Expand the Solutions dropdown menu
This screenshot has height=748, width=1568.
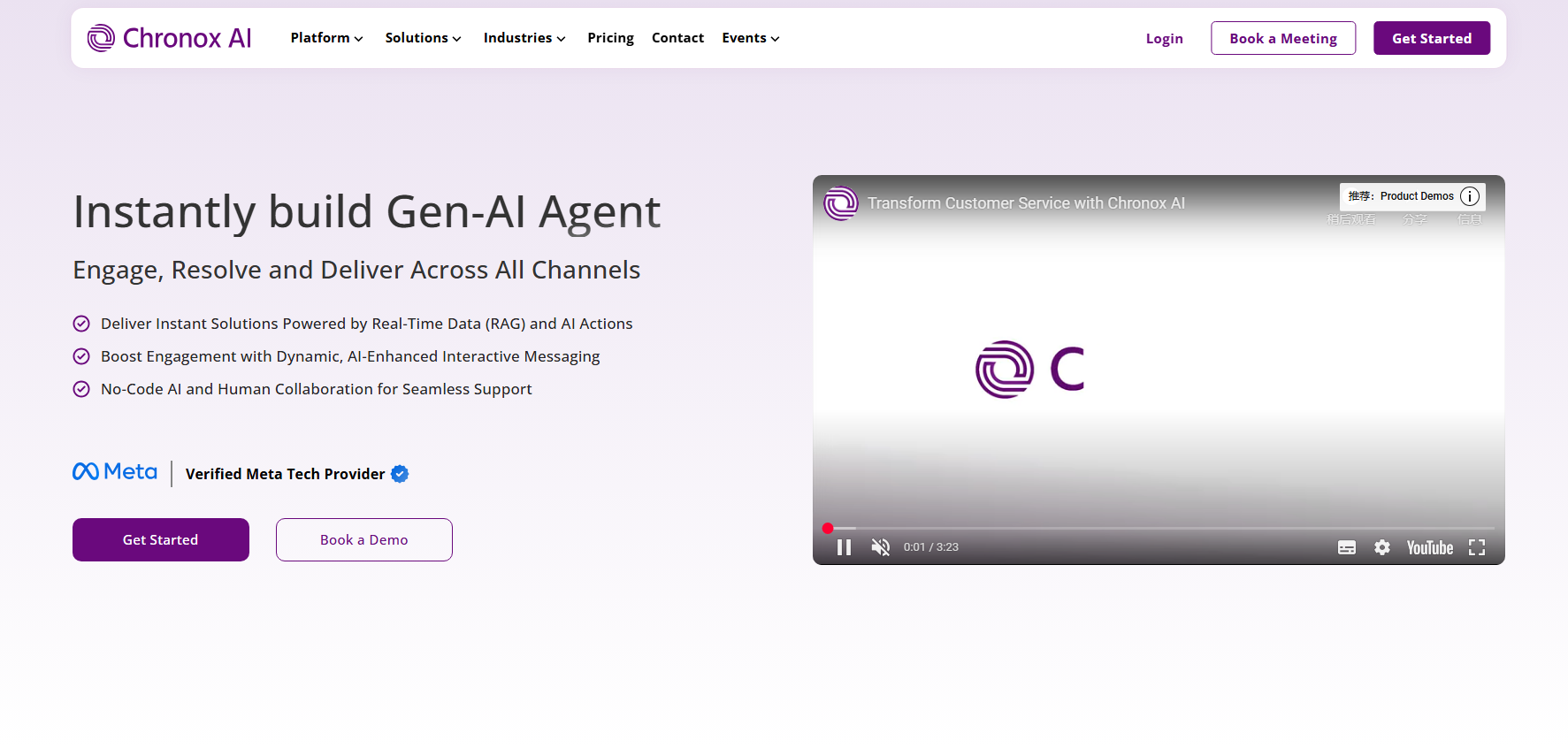click(423, 38)
